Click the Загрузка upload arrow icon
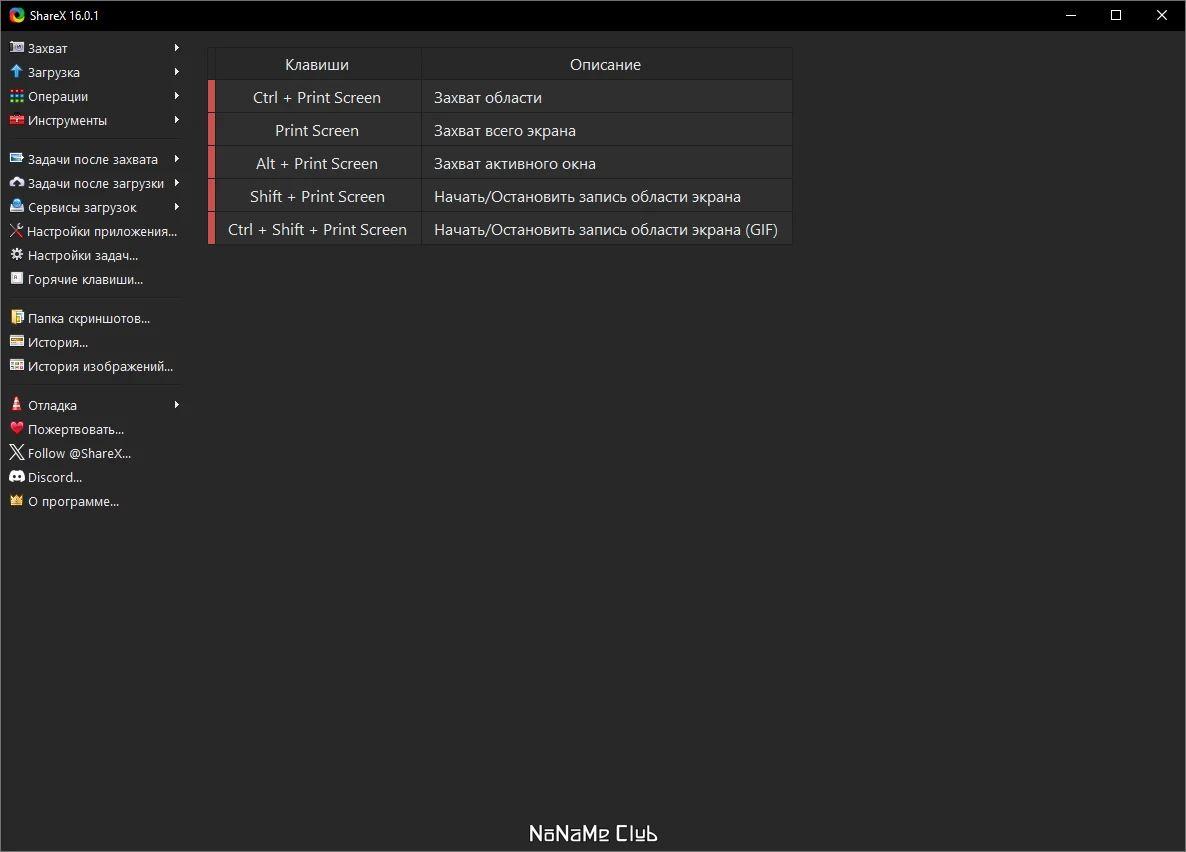Screen dimensions: 1186x852 [17, 72]
